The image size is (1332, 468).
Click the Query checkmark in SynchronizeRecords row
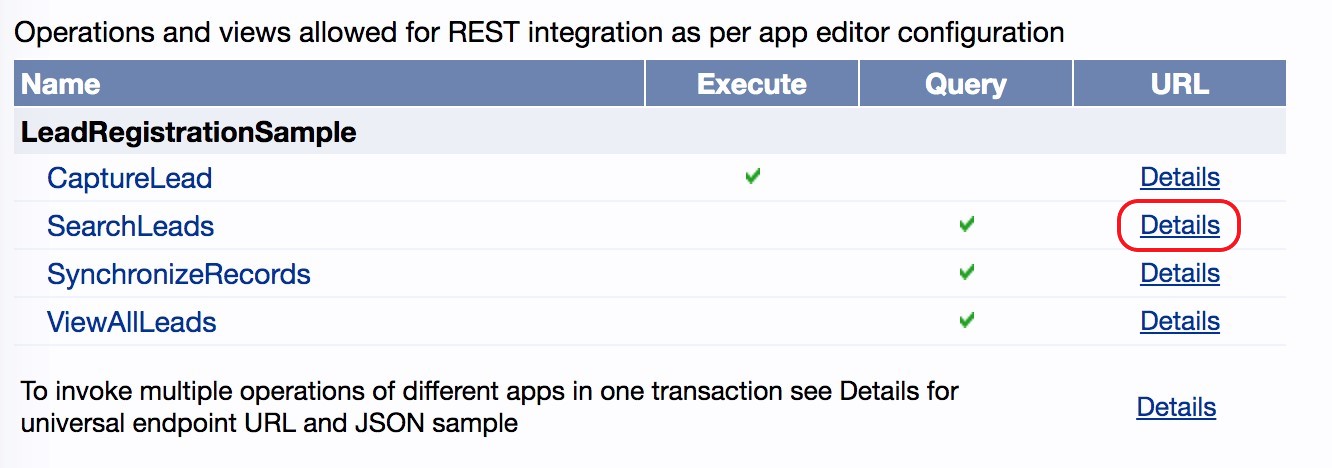pyautogui.click(x=966, y=272)
